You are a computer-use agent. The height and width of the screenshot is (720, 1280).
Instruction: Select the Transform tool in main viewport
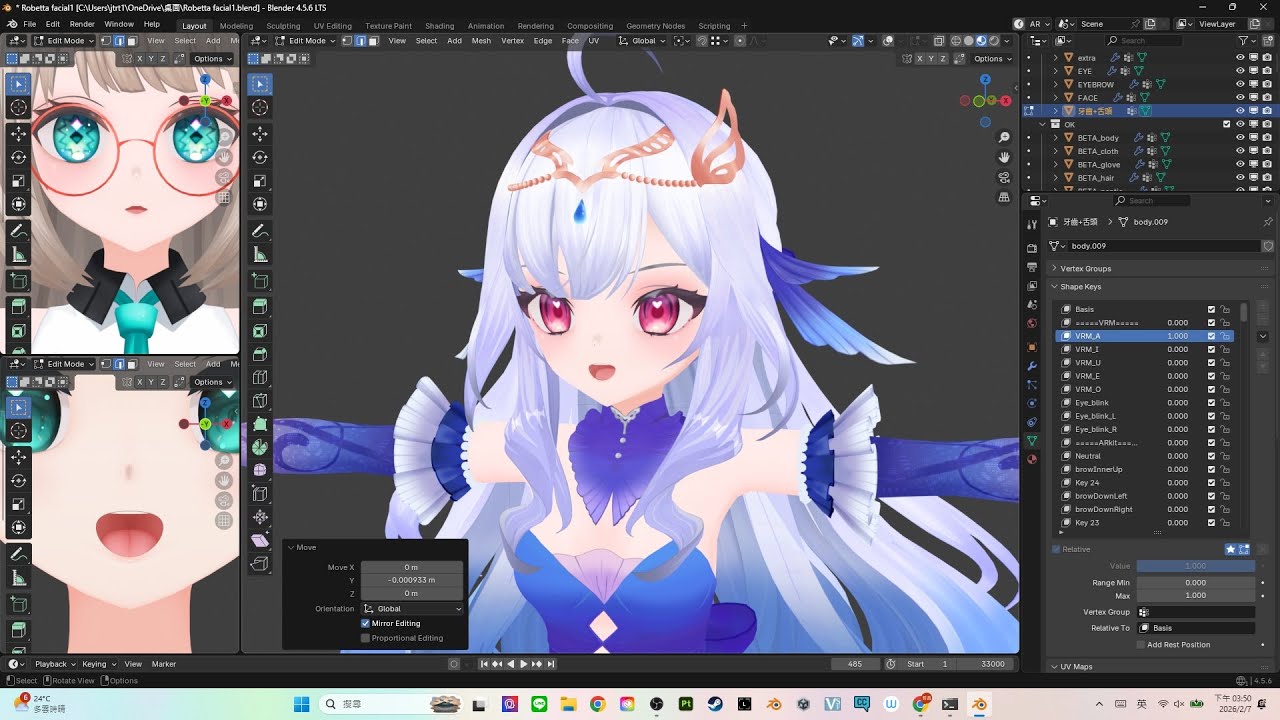coord(260,205)
